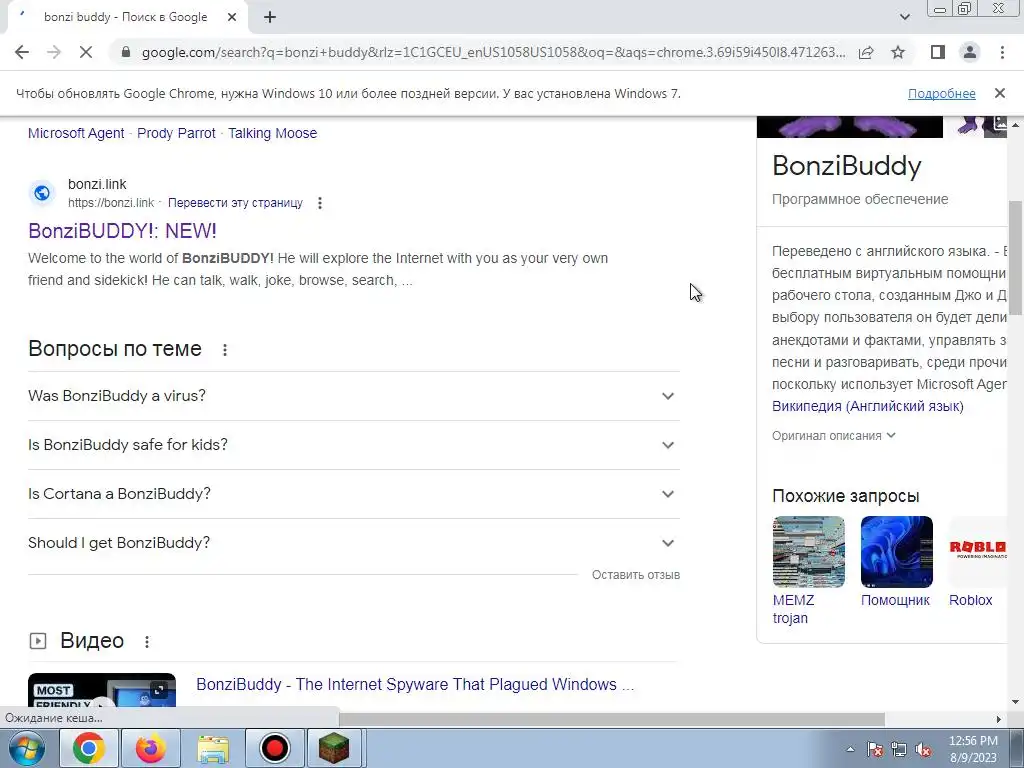The width and height of the screenshot is (1024, 768).
Task: Click the MEMZ trojan text link
Action: coord(793,609)
